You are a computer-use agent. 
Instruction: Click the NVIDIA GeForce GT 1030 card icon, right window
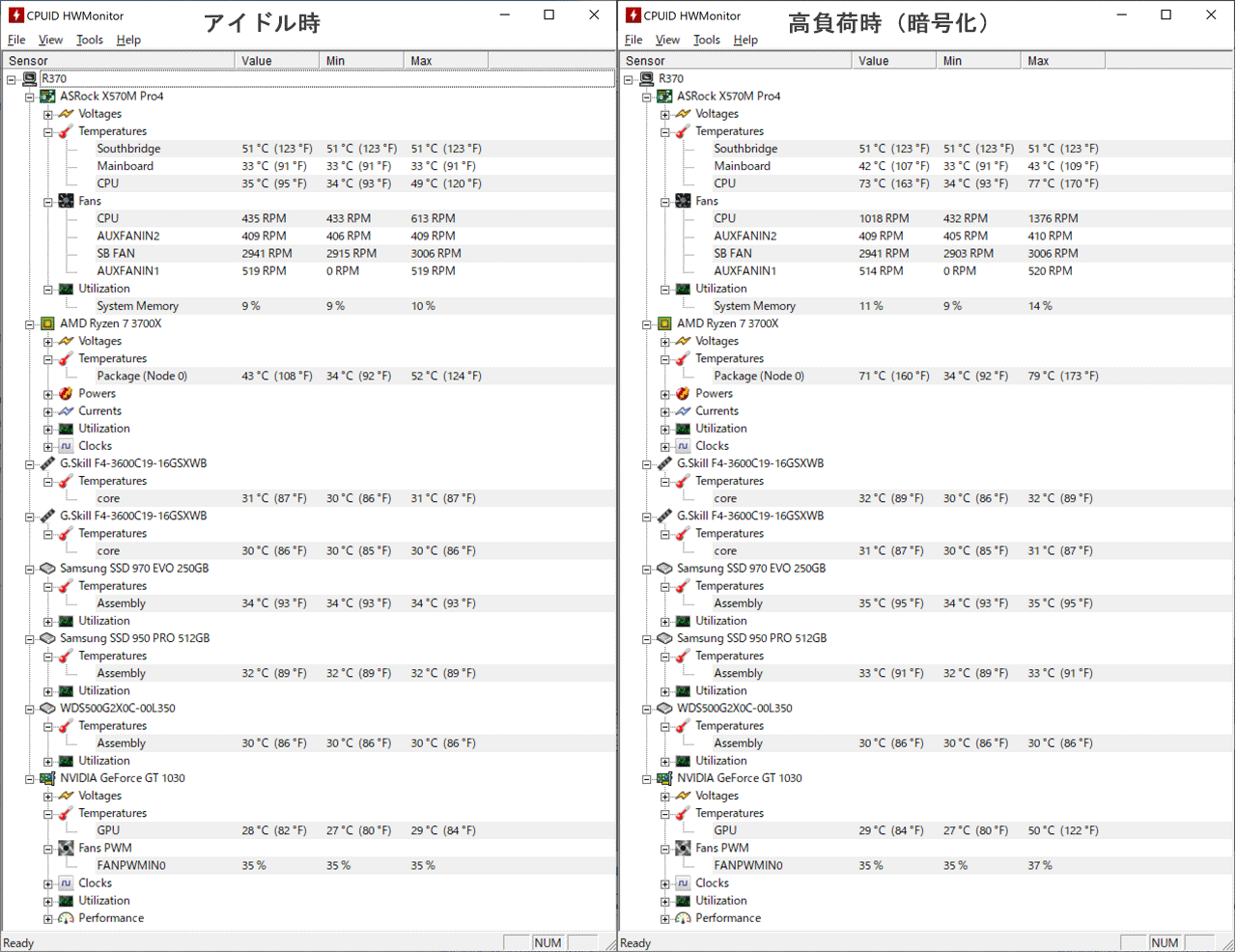pyautogui.click(x=664, y=778)
